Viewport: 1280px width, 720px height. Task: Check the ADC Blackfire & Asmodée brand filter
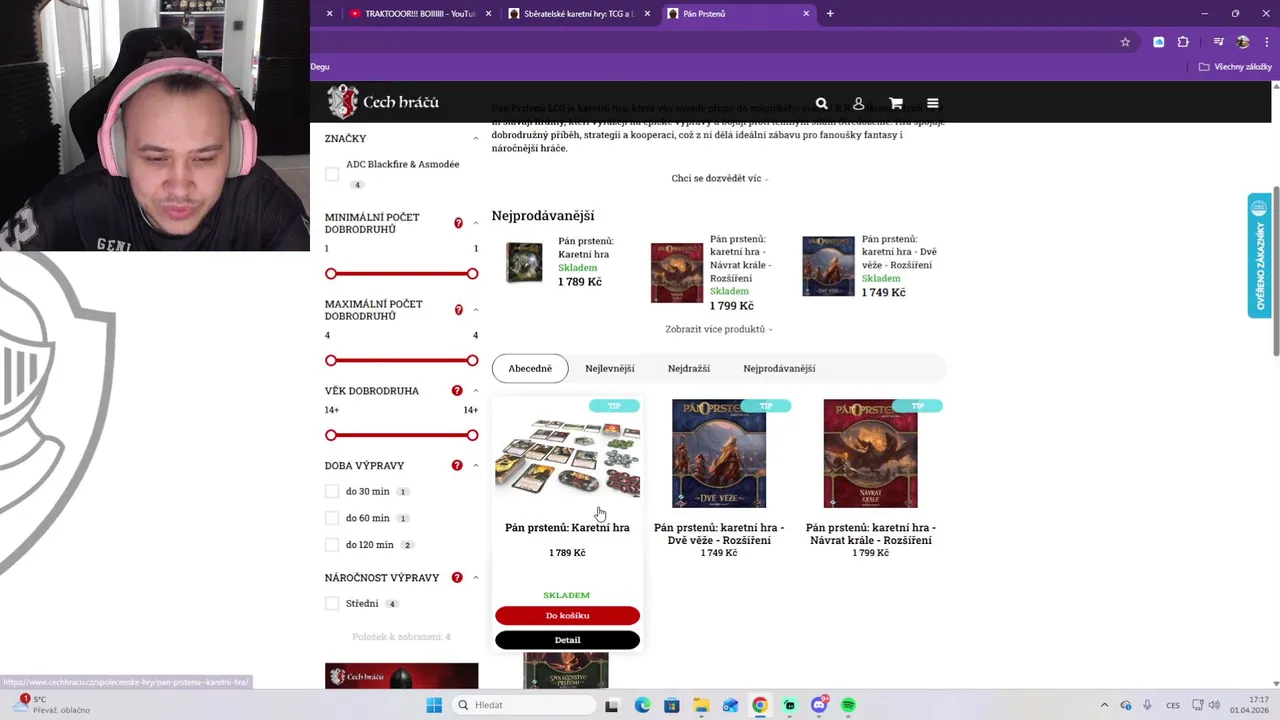pos(332,174)
